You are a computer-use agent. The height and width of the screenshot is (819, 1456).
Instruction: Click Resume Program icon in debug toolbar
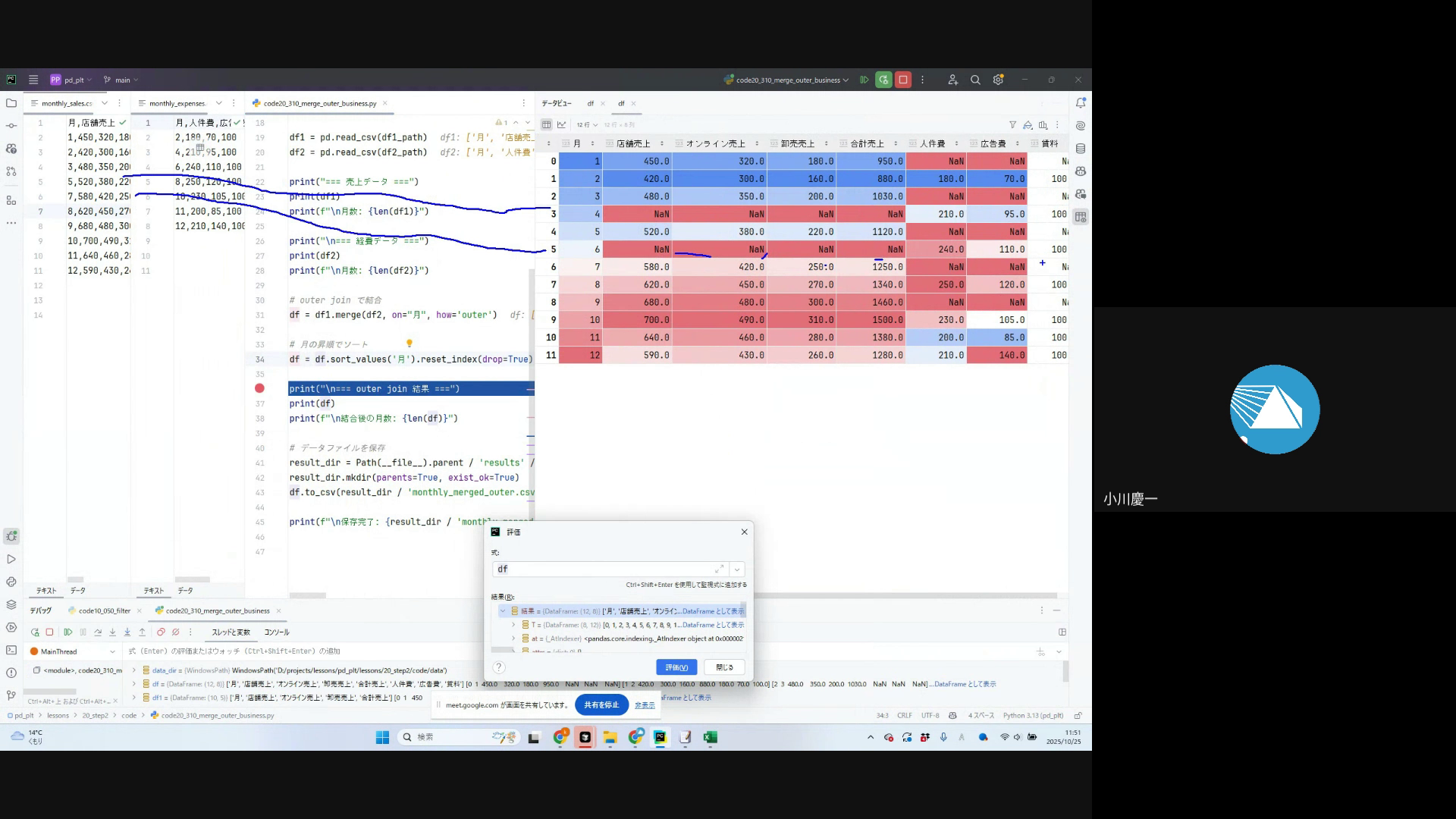coord(67,632)
